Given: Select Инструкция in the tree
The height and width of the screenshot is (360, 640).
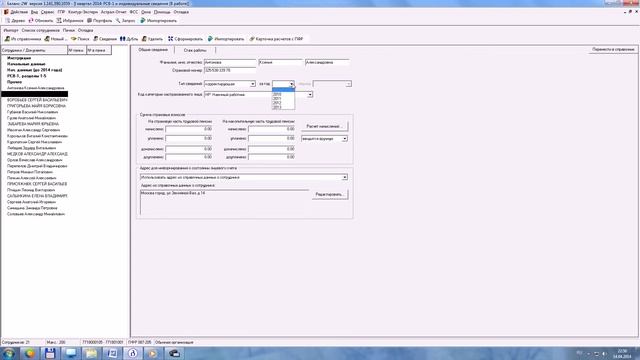Looking at the screenshot, I should coord(19,58).
